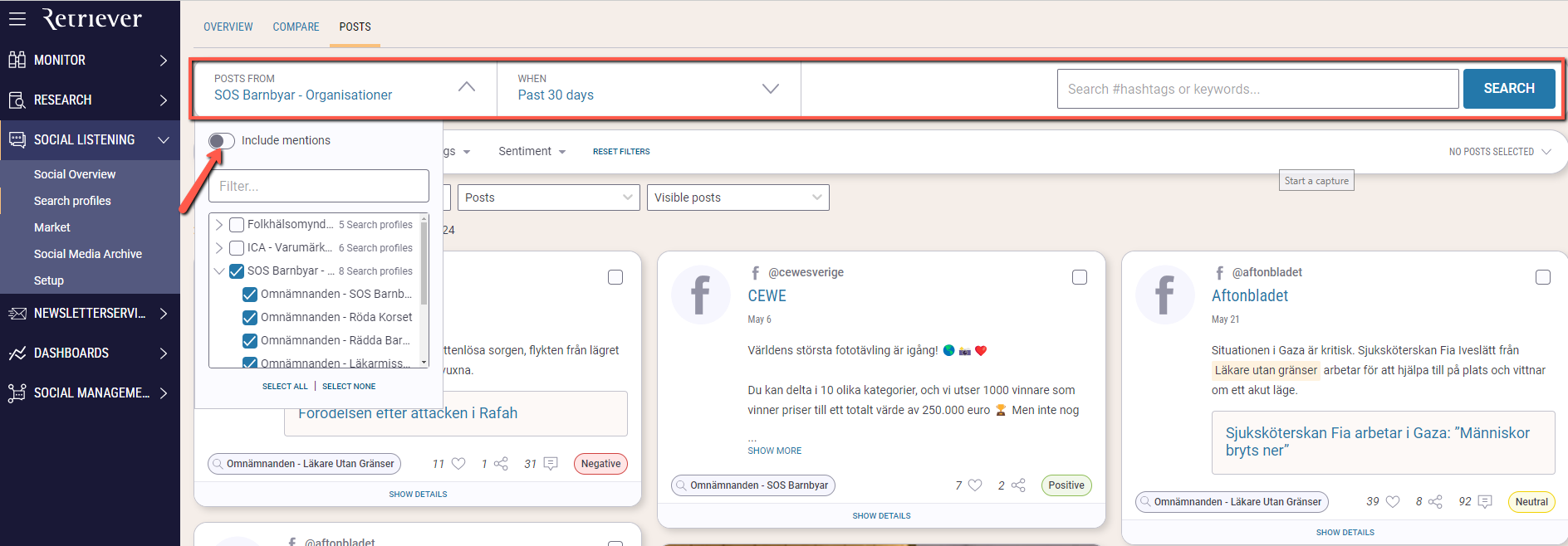Open Search profiles in sidebar
The width and height of the screenshot is (1568, 546).
point(72,201)
